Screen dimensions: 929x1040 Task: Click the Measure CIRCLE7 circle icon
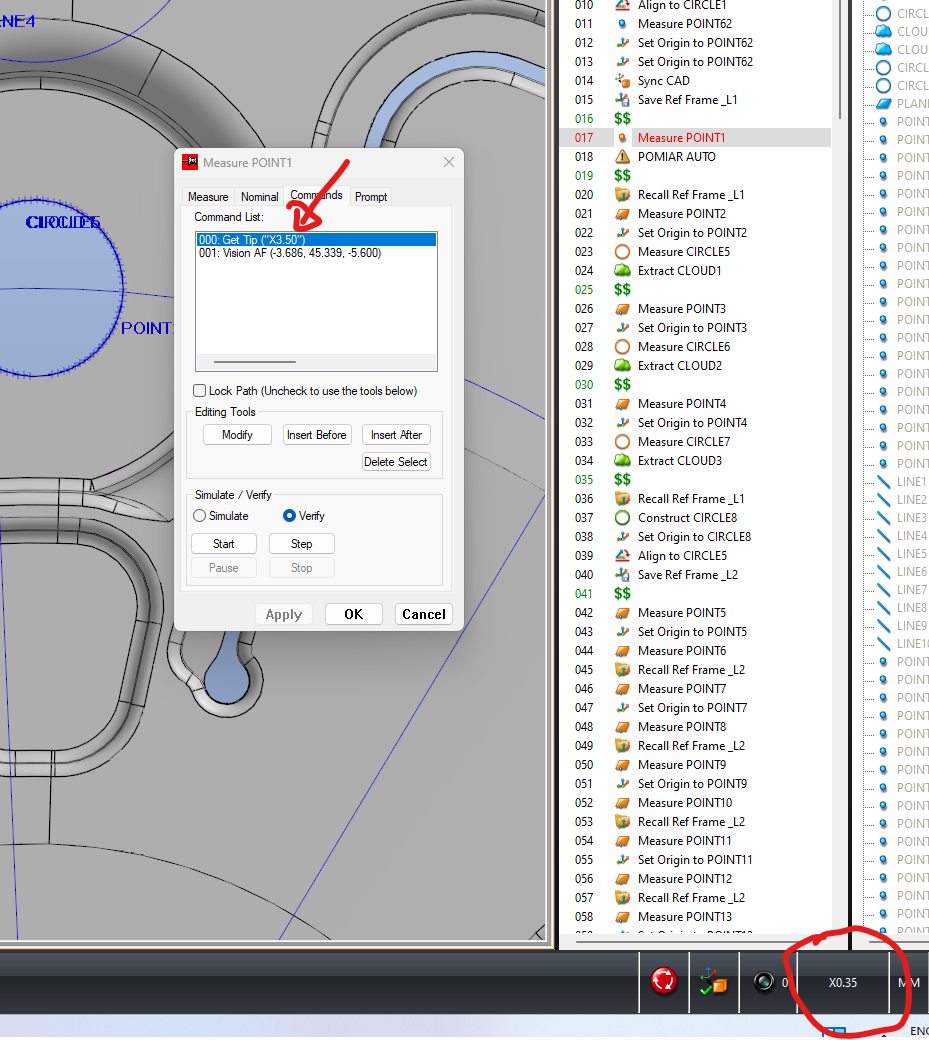pos(622,442)
